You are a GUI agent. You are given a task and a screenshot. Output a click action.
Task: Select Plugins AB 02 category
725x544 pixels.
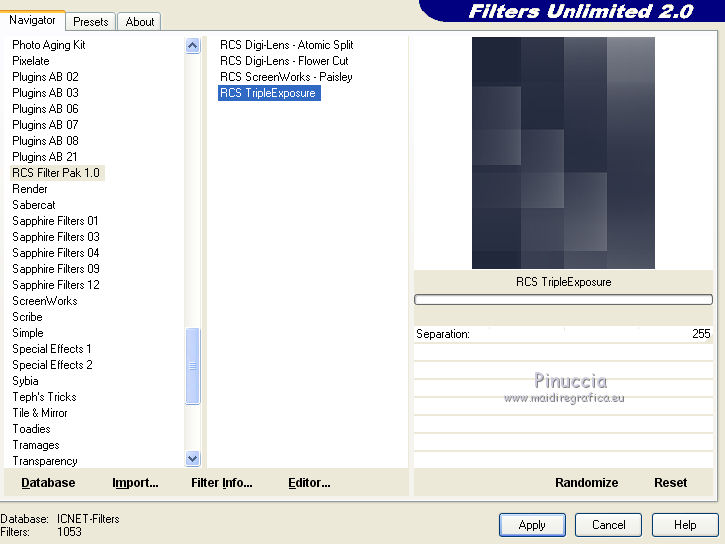[45, 77]
